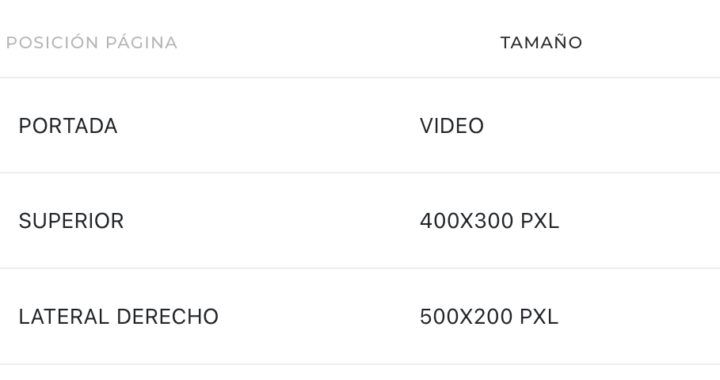
Task: Click empty space between SUPERIOR and 400X300 PXL
Action: pos(272,221)
